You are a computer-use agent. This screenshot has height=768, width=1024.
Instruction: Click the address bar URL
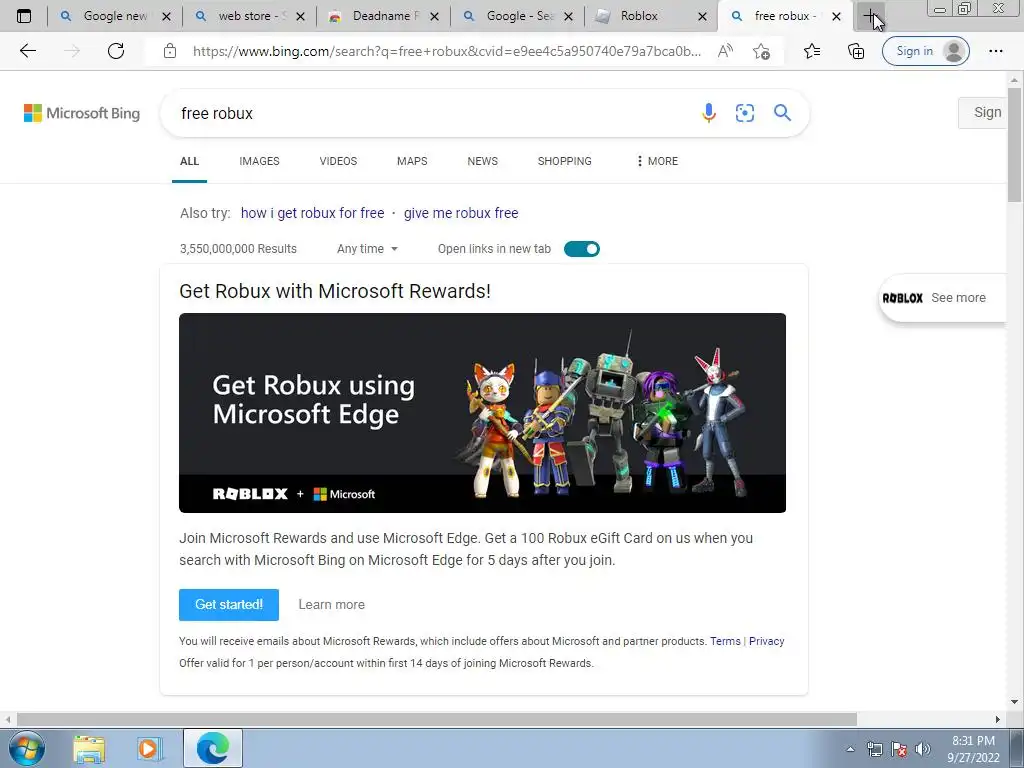click(x=447, y=51)
